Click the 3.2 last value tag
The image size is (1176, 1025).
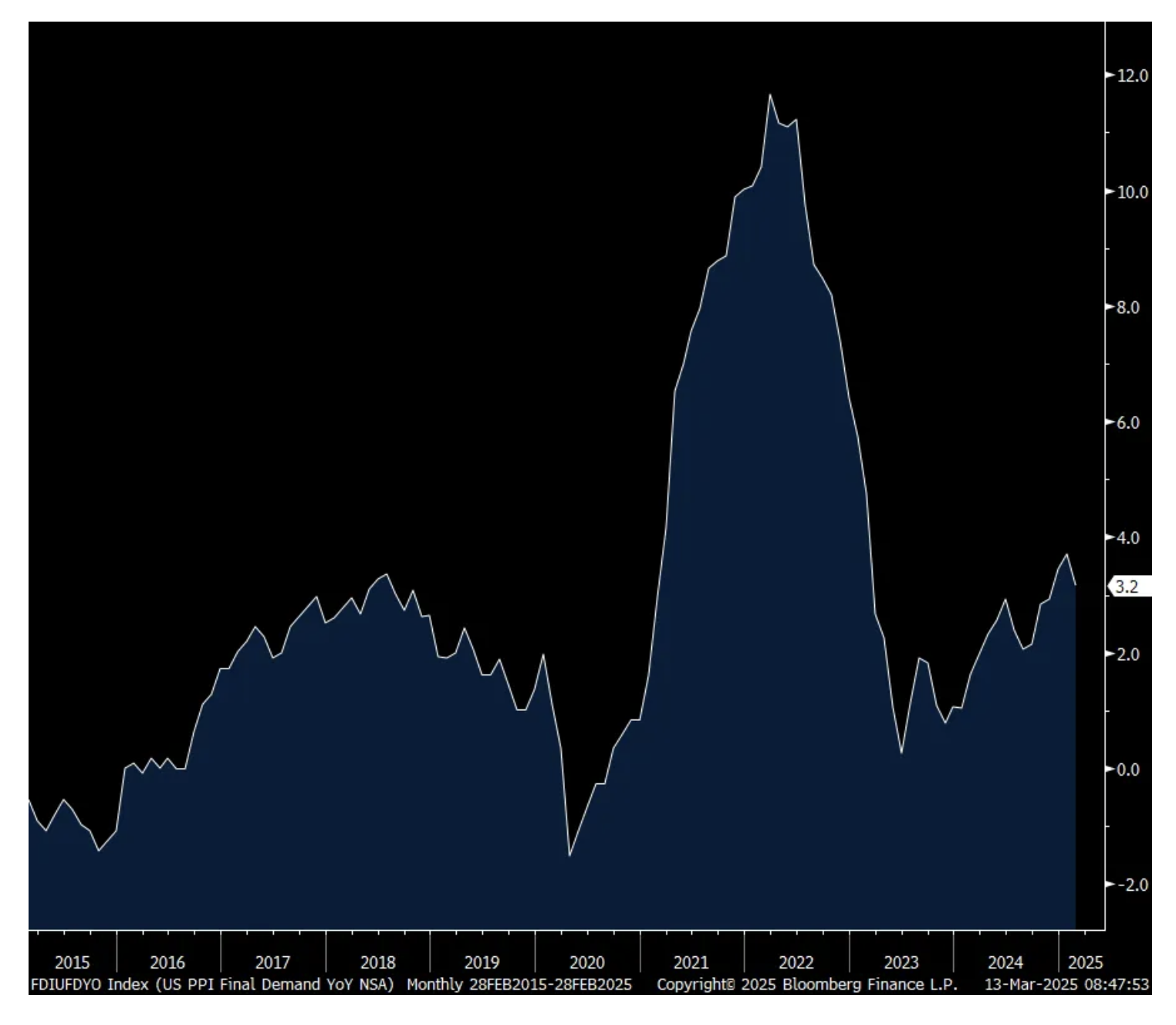pos(1127,587)
